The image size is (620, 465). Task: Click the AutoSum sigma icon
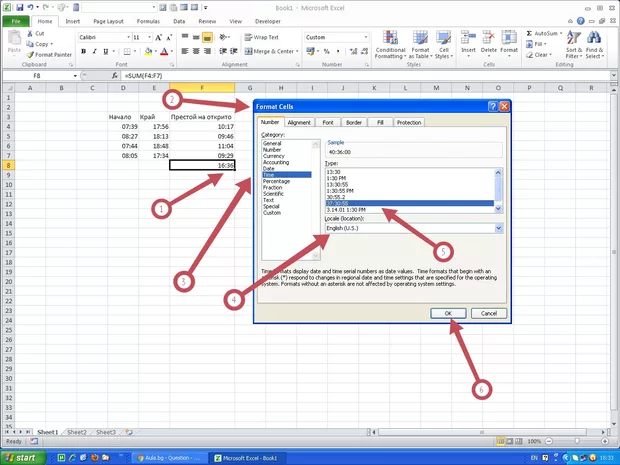point(541,33)
